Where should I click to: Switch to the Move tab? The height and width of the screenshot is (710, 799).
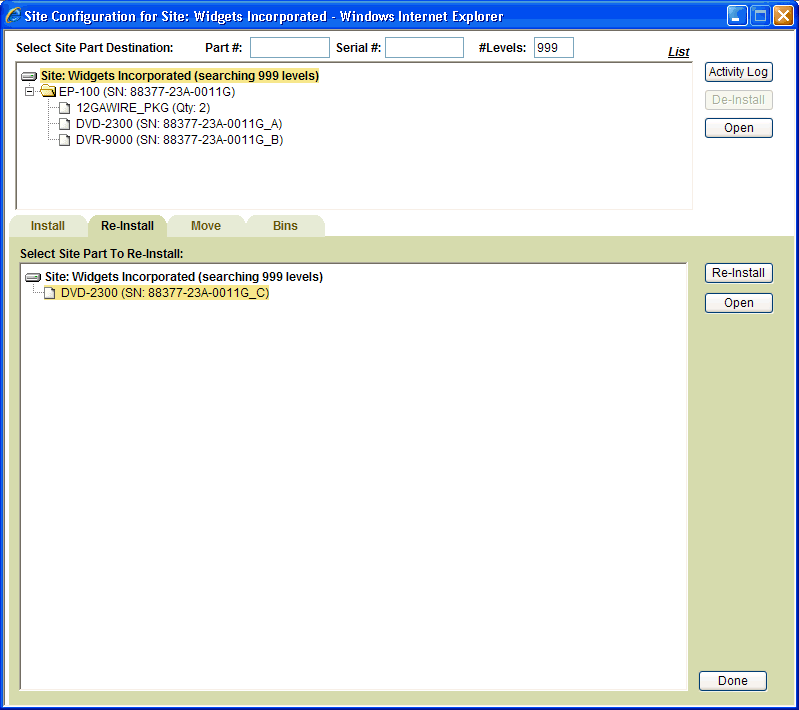pyautogui.click(x=206, y=226)
